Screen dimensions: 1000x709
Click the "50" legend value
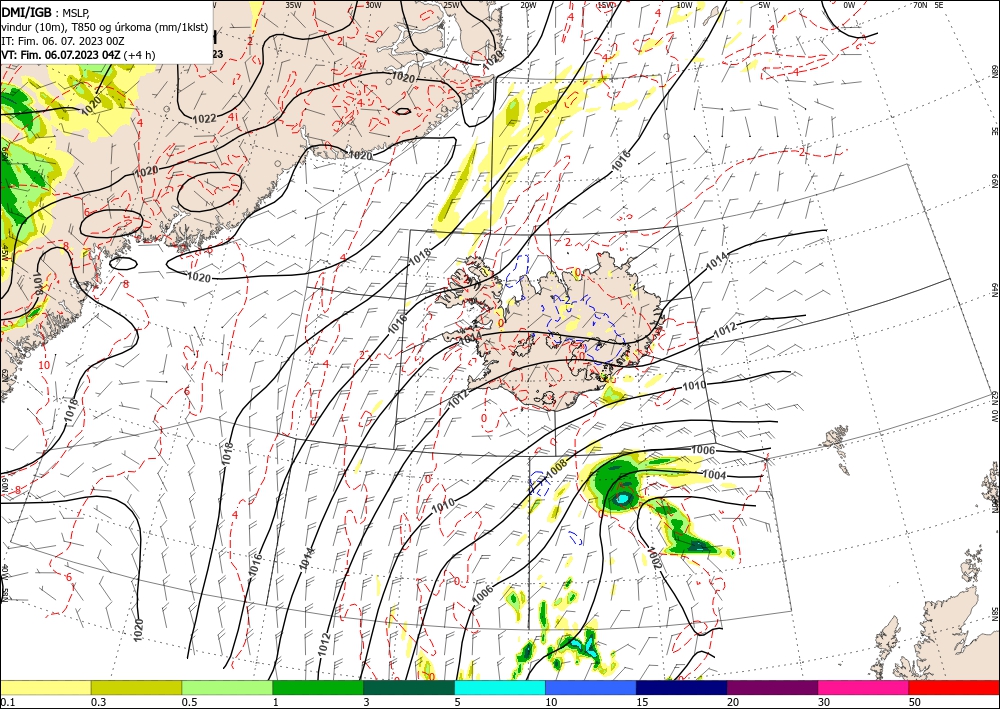(915, 702)
